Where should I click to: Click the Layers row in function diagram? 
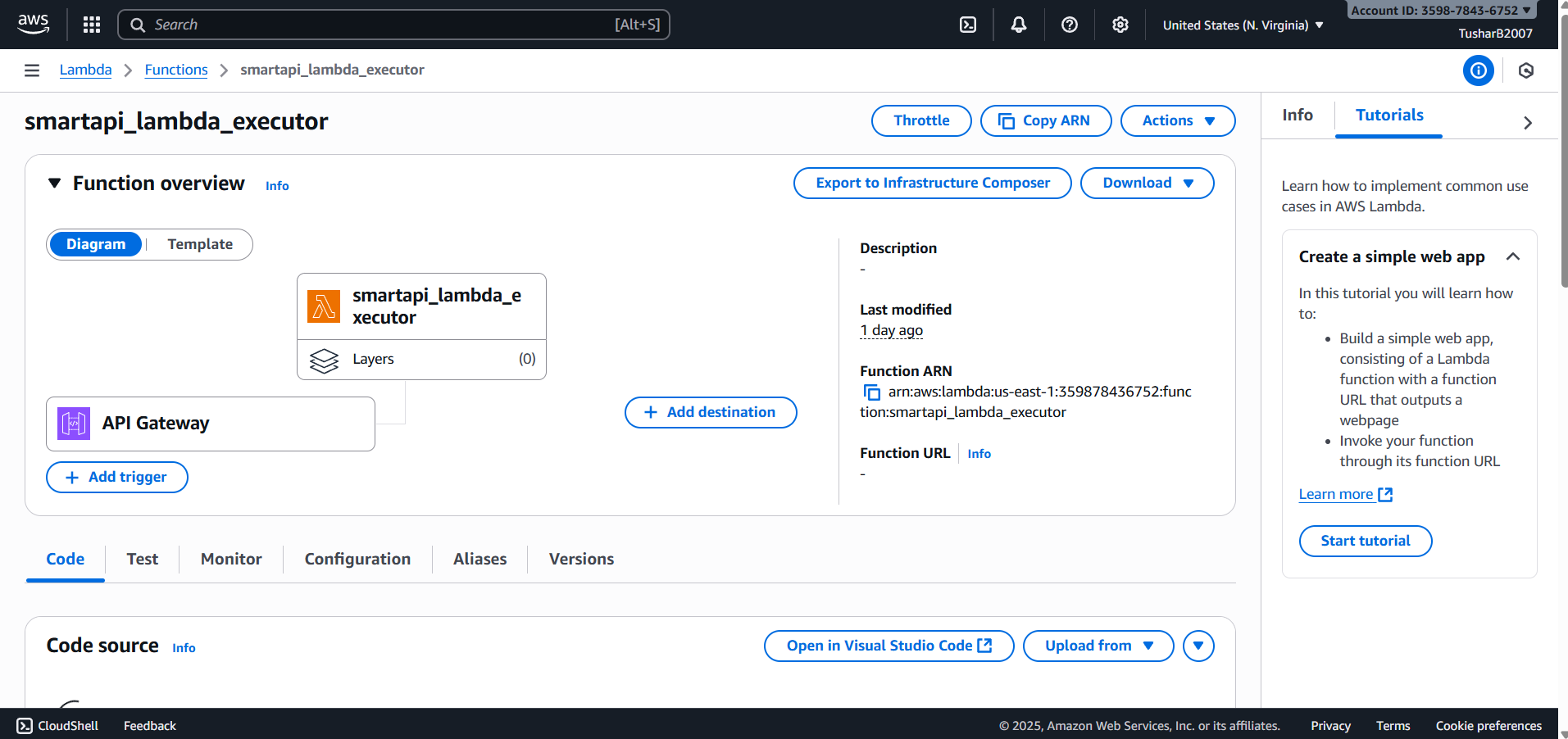tap(421, 360)
